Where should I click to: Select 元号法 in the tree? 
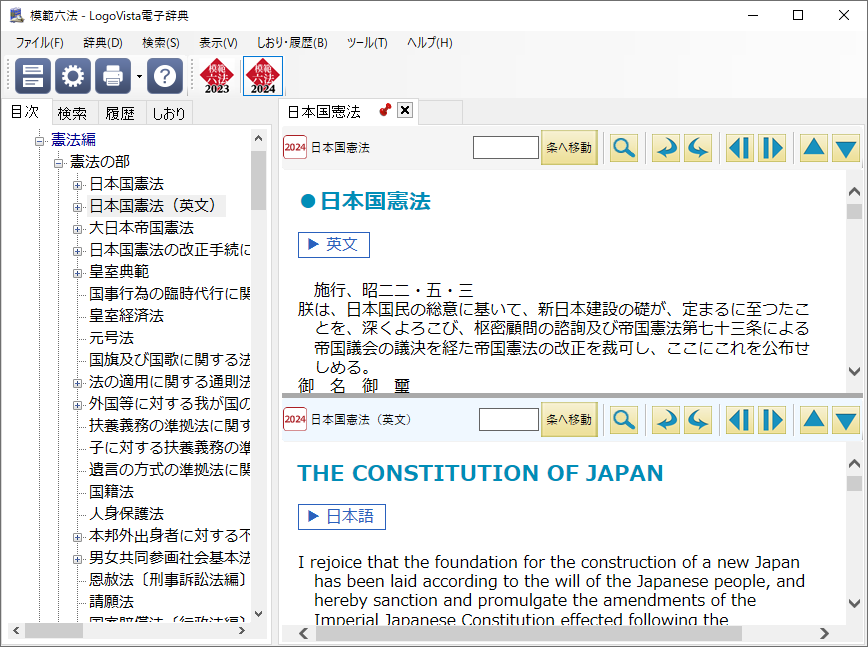[x=112, y=338]
